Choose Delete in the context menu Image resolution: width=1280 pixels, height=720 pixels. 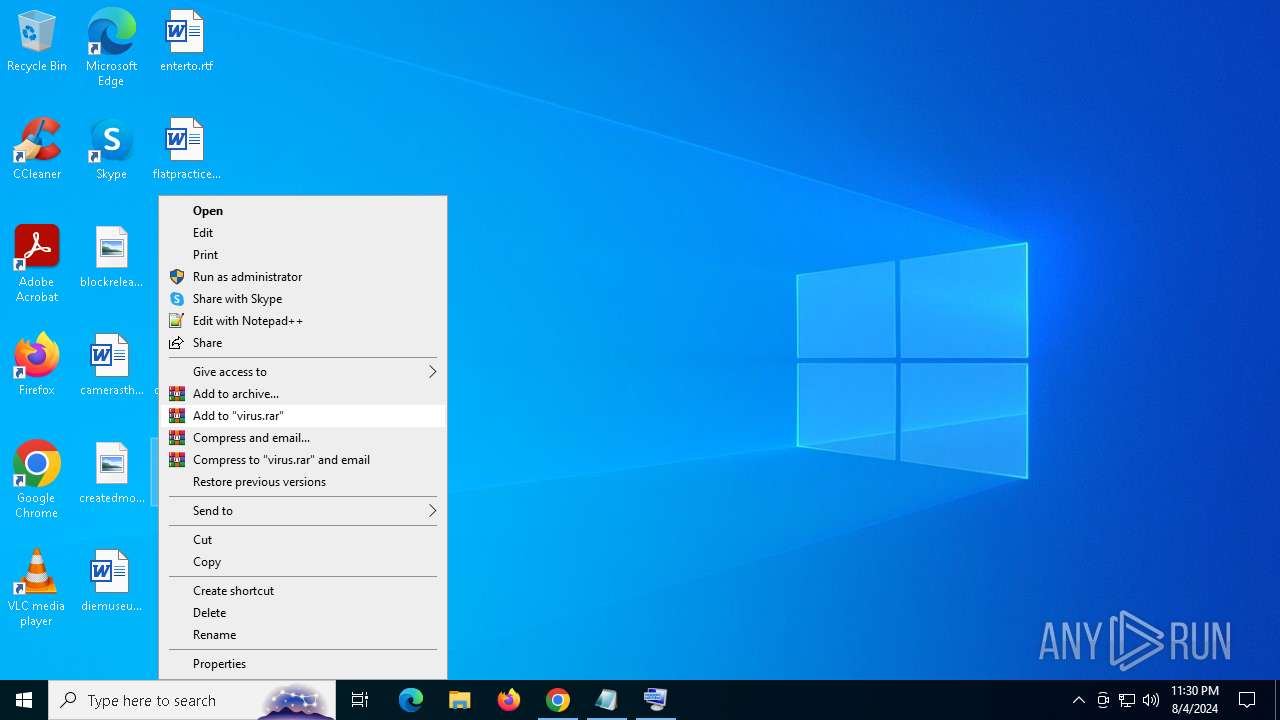pos(303,612)
